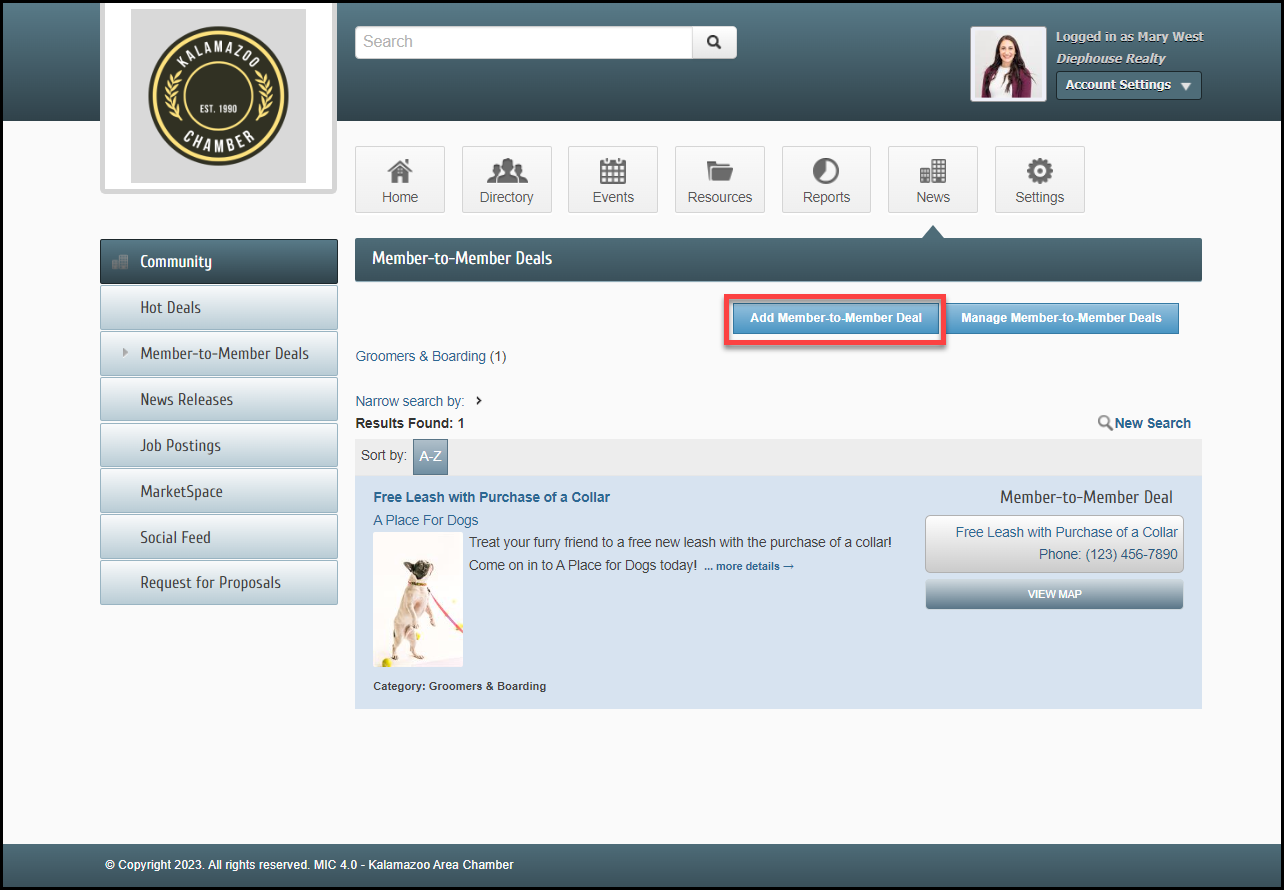This screenshot has height=890, width=1284.
Task: Open MarketSpace from the sidebar
Action: [x=219, y=492]
